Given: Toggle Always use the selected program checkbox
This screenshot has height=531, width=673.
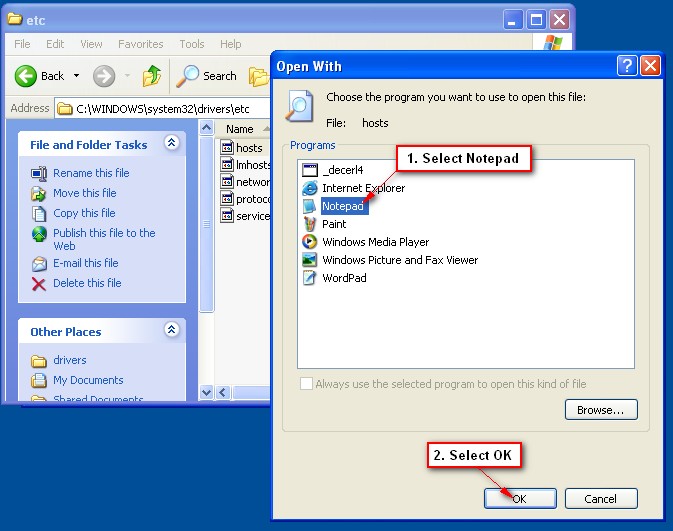Looking at the screenshot, I should click(306, 383).
